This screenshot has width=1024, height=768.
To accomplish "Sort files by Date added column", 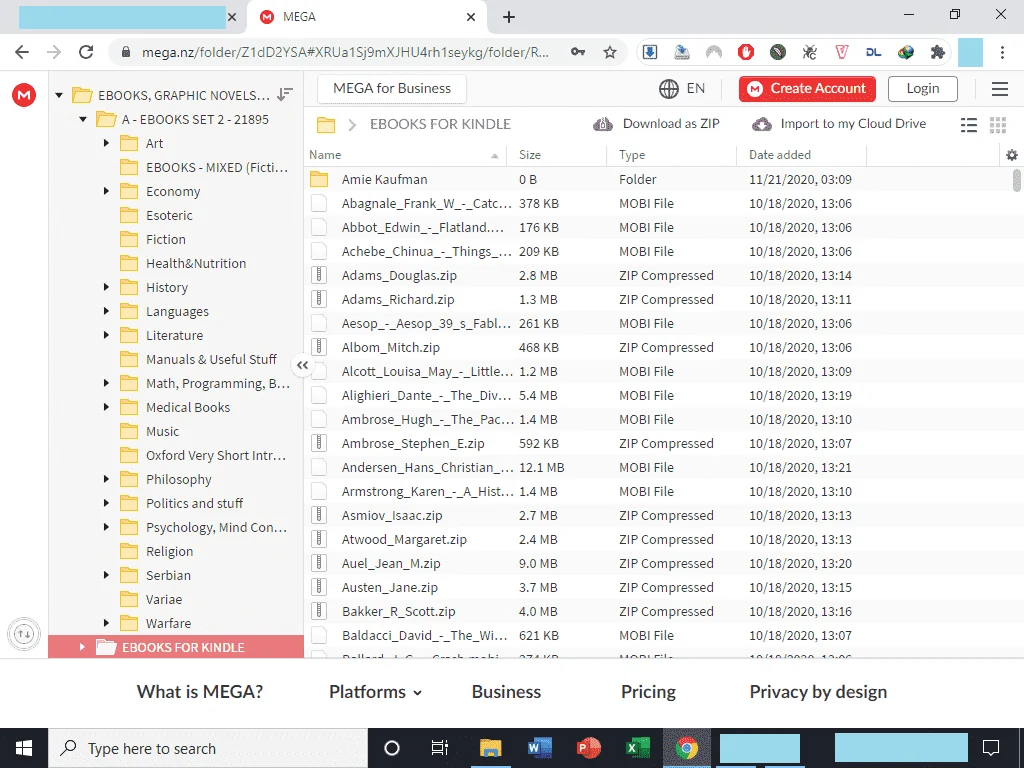I will 780,155.
